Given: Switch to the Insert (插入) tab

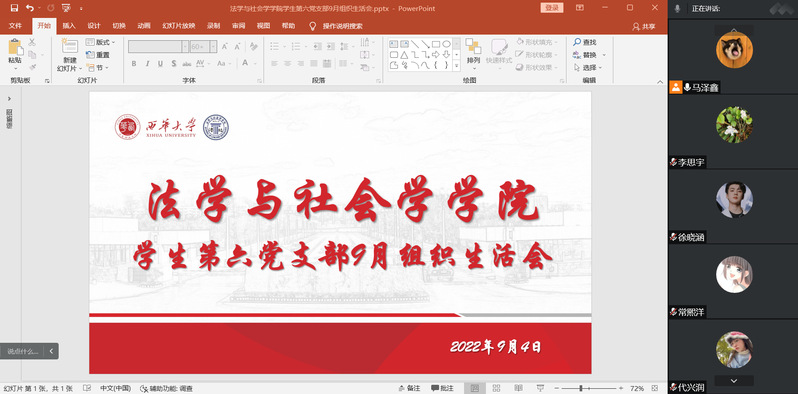Looking at the screenshot, I should coord(69,26).
